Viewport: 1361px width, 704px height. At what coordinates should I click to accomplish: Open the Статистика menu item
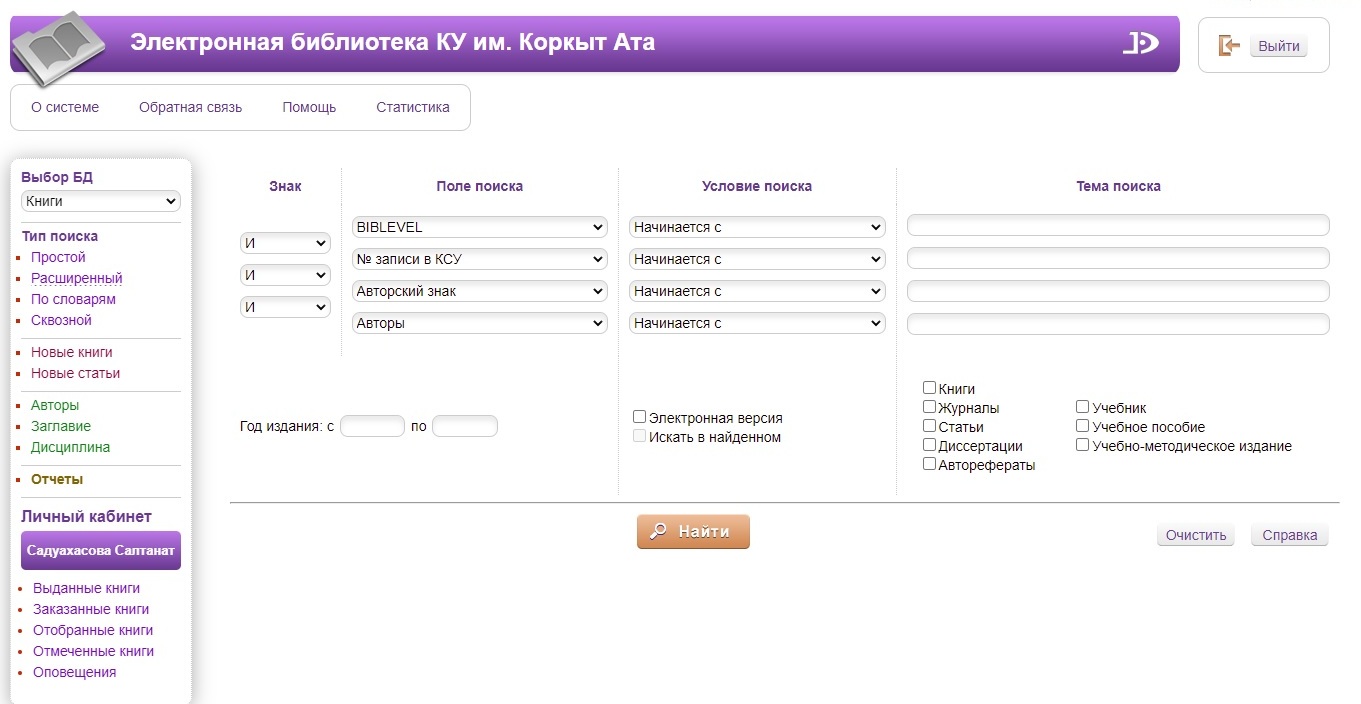[413, 107]
